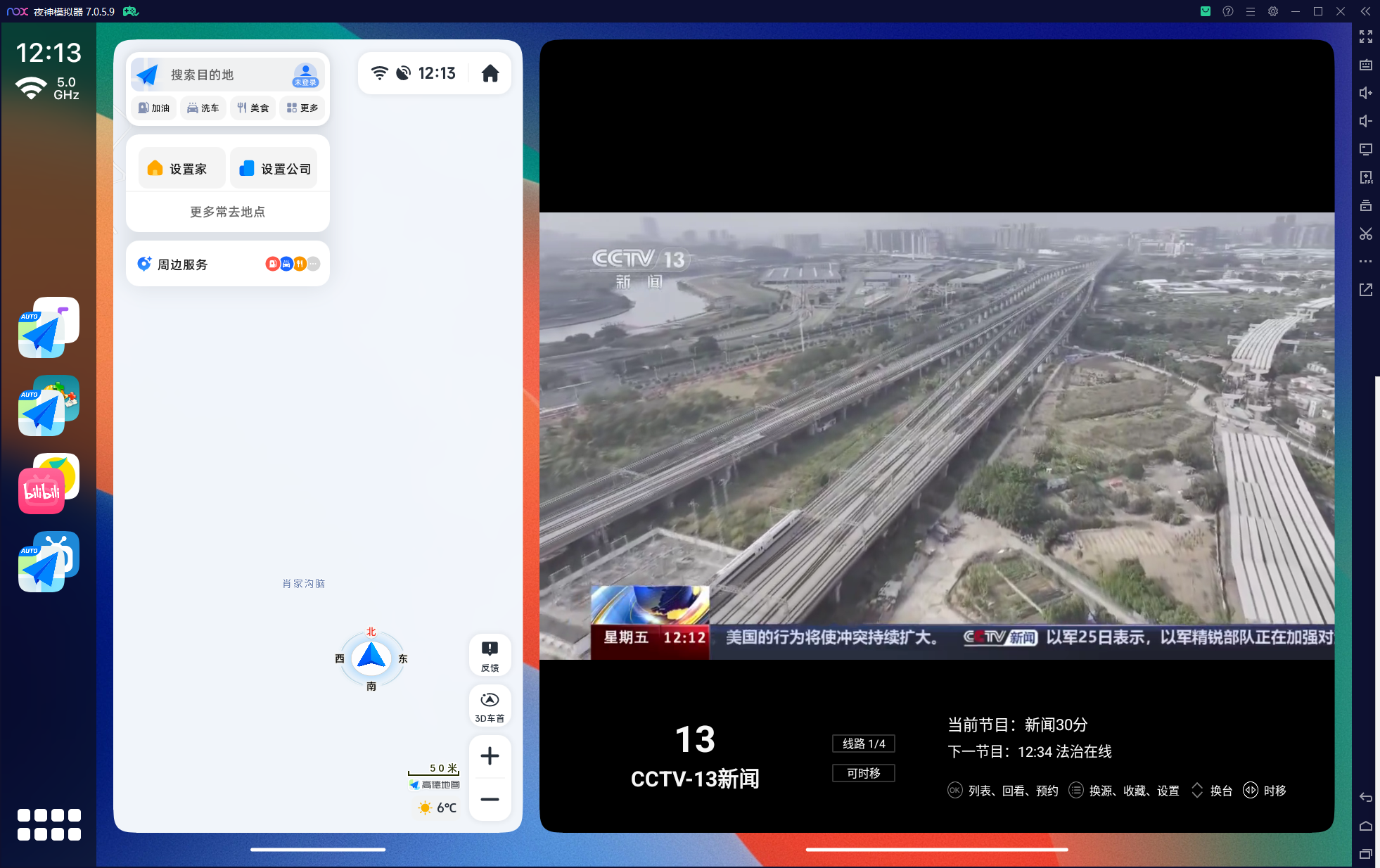
Task: Tap the 未登录 user avatar icon
Action: (x=305, y=75)
